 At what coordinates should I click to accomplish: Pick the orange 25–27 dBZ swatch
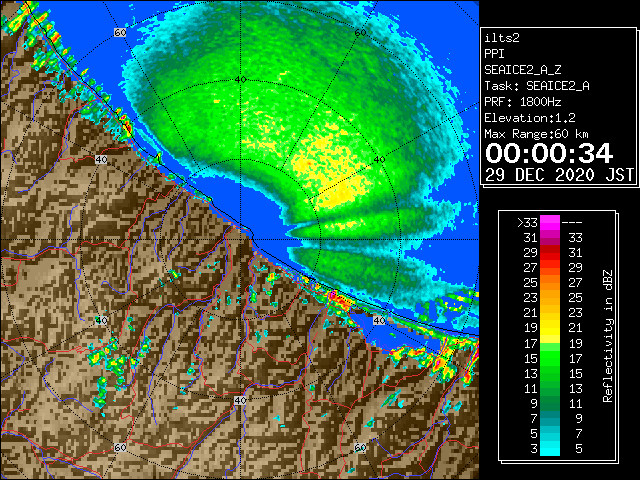550,283
